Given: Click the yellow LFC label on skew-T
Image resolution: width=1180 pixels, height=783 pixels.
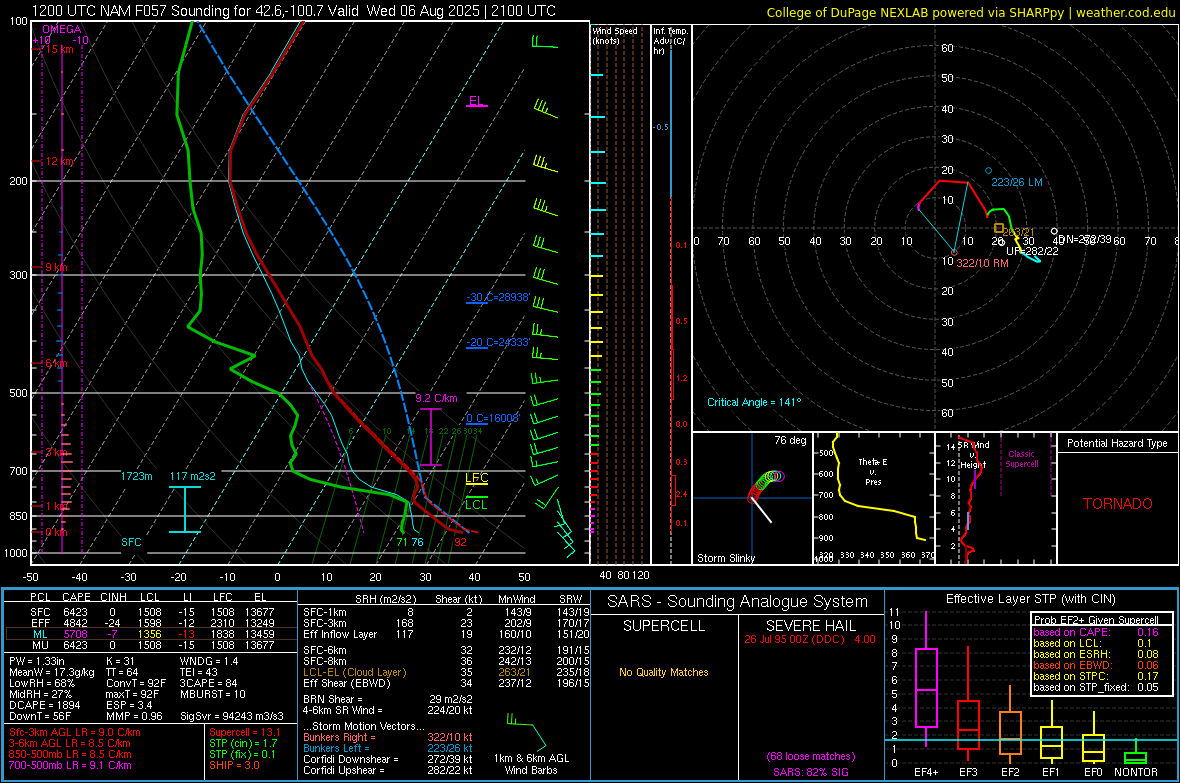Looking at the screenshot, I should 476,477.
